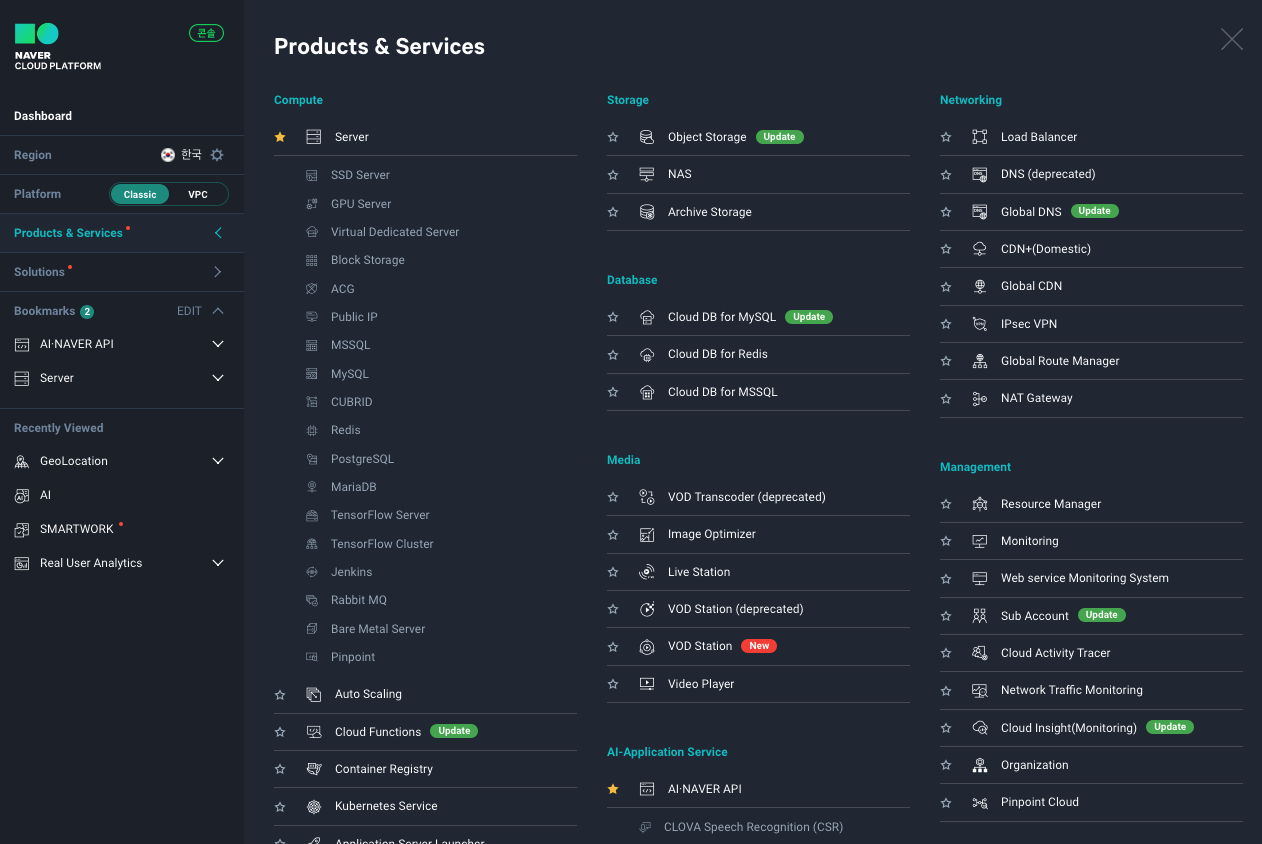Screen dimensions: 1262x844
Task: Click the Image Optimizer icon
Action: 647,534
